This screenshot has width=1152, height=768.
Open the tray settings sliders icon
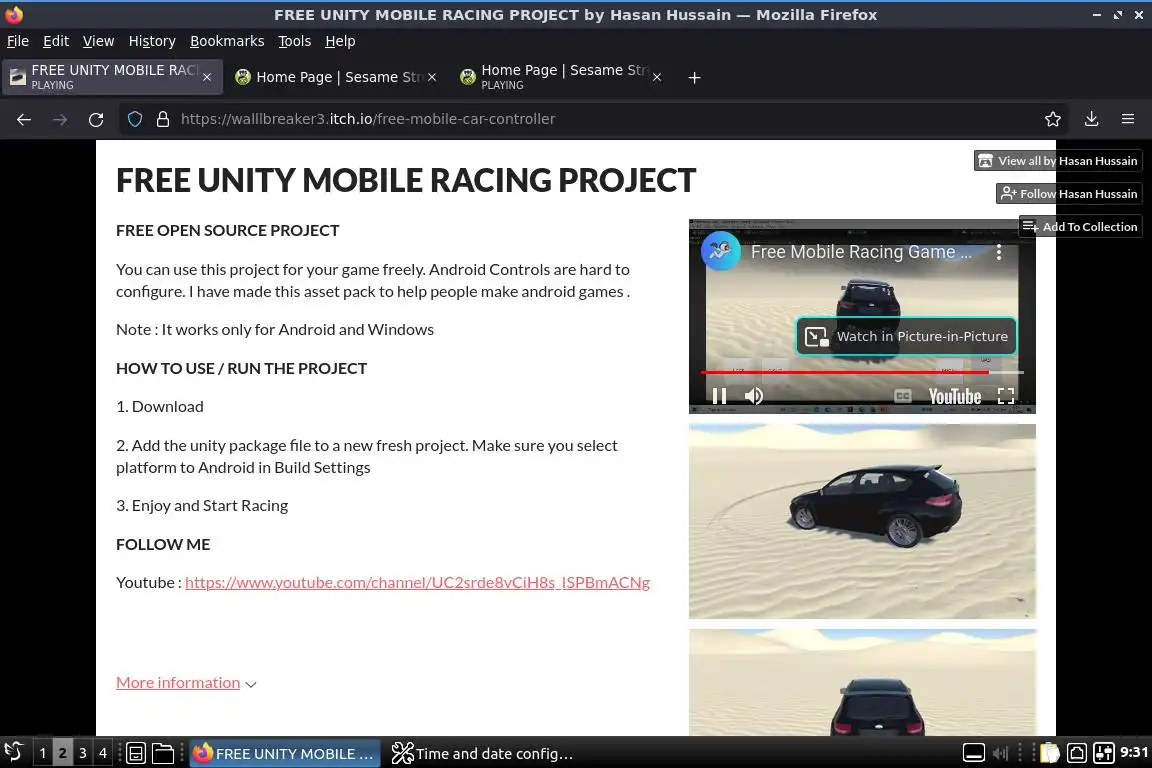[1104, 753]
